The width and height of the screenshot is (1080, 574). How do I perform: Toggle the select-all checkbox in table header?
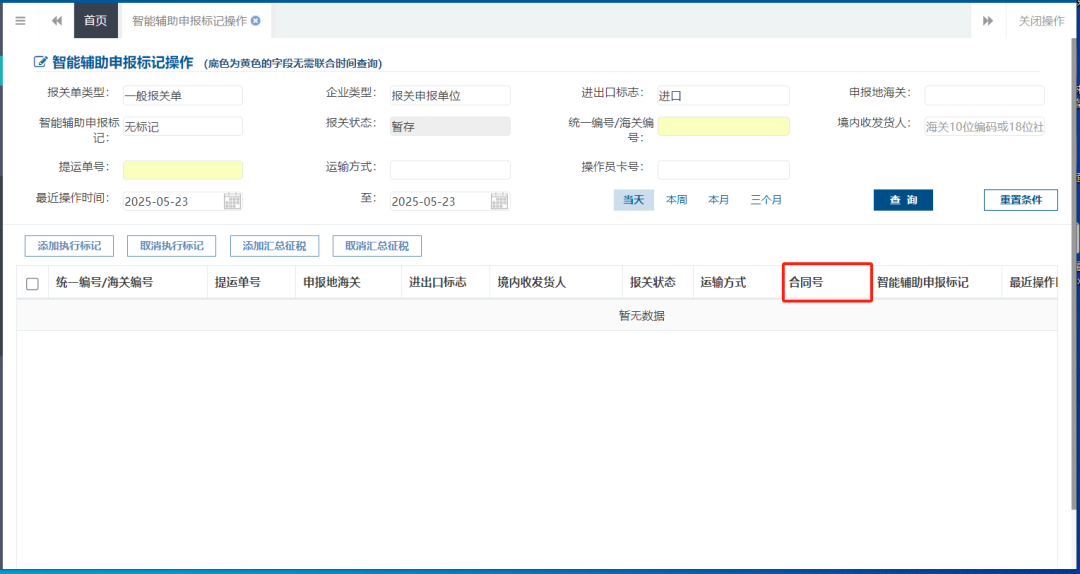click(x=32, y=284)
